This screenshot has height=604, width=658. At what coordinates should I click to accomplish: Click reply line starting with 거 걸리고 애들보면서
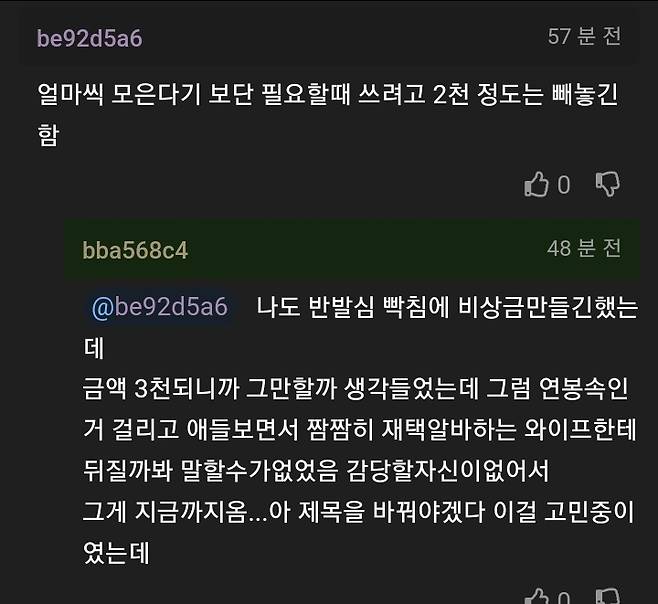tap(360, 430)
